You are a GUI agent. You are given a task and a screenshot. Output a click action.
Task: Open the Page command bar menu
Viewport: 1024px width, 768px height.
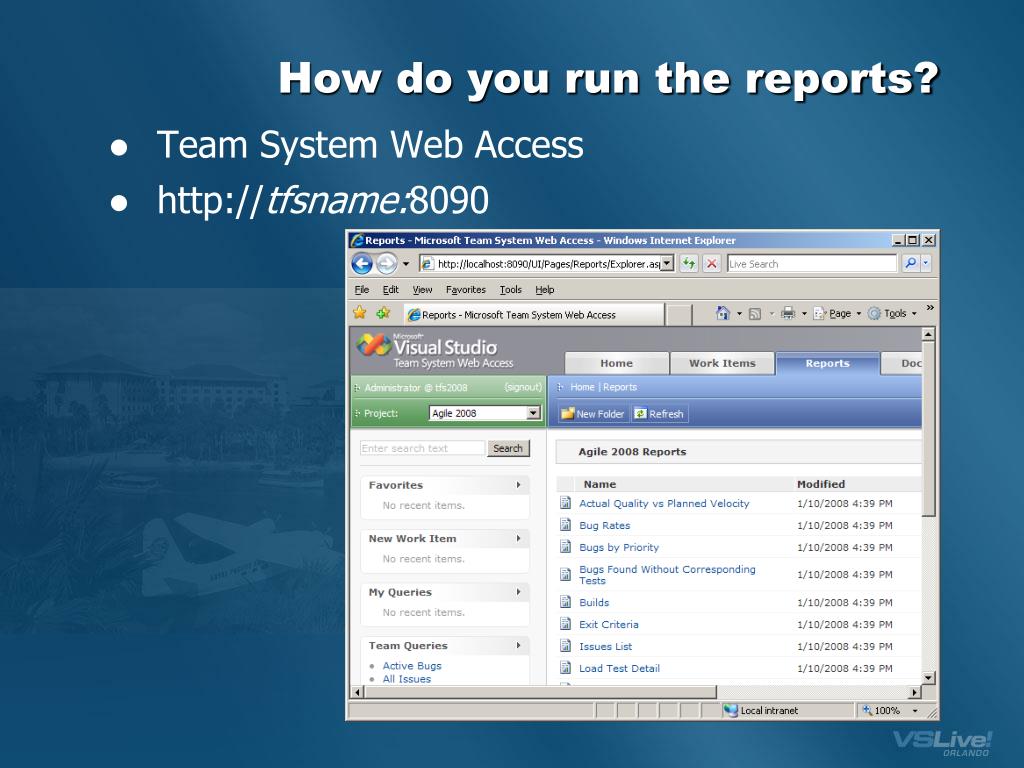tap(837, 313)
